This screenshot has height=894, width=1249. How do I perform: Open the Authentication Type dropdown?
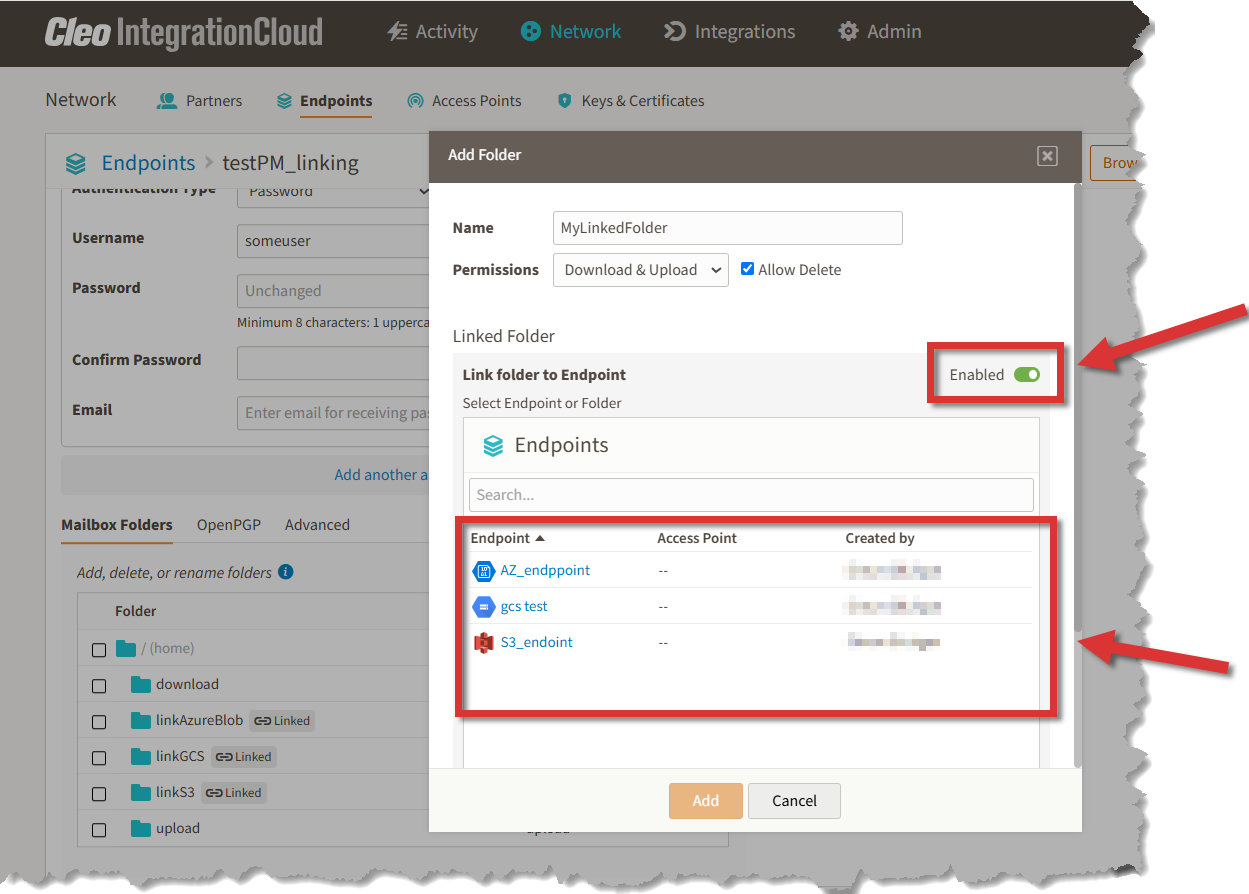point(334,194)
